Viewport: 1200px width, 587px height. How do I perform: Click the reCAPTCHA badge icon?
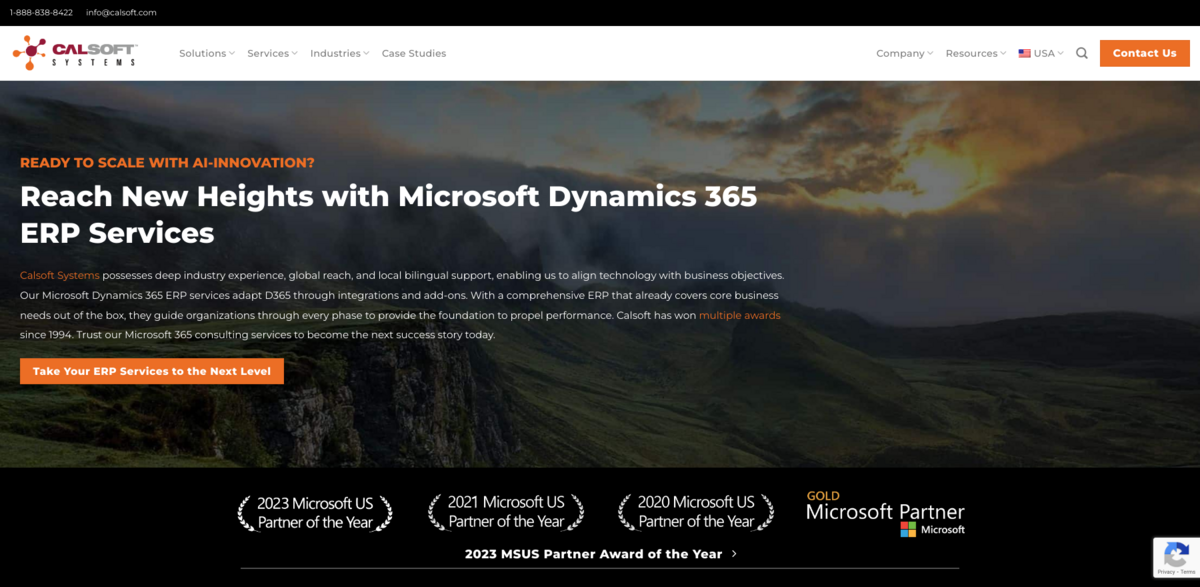tap(1176, 556)
